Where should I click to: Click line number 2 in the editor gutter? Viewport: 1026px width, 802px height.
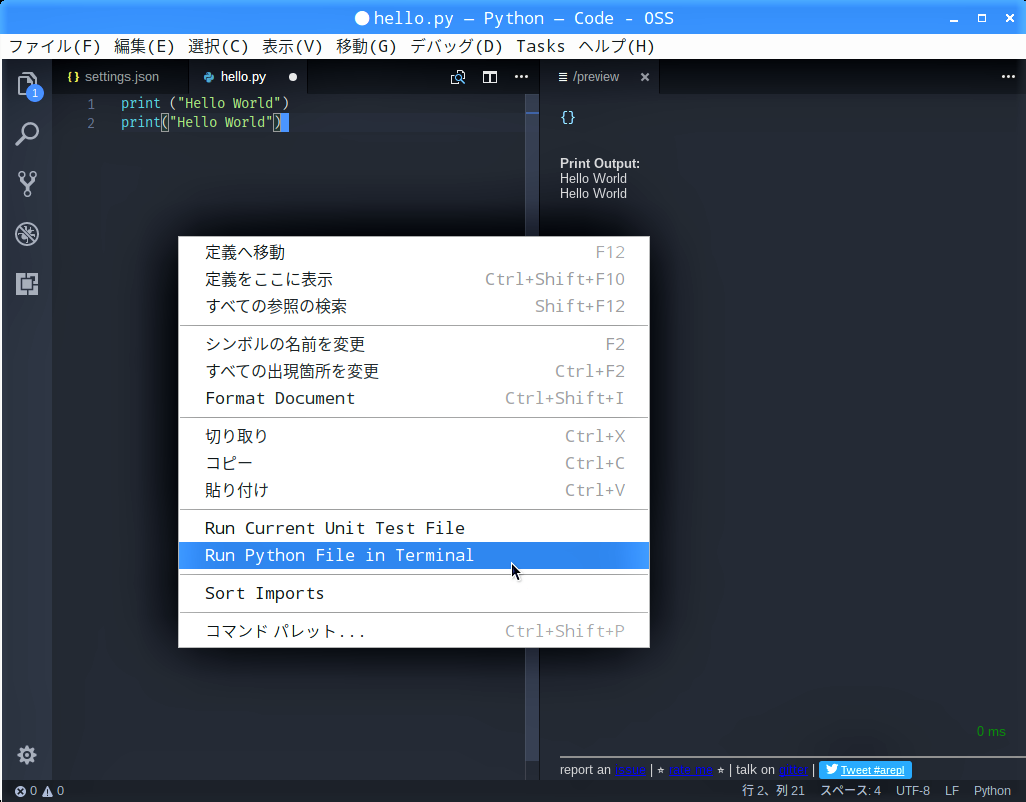(x=91, y=122)
